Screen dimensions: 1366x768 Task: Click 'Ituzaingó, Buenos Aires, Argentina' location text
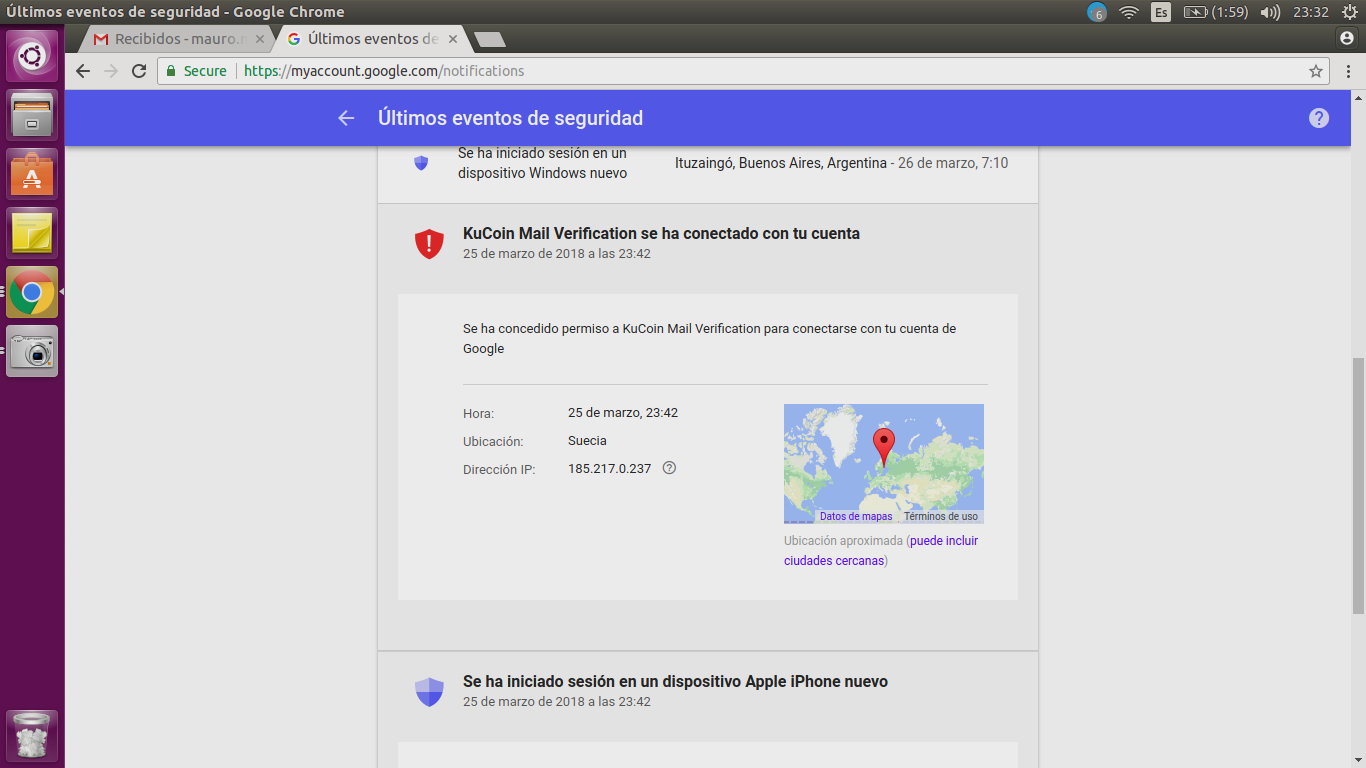point(781,163)
